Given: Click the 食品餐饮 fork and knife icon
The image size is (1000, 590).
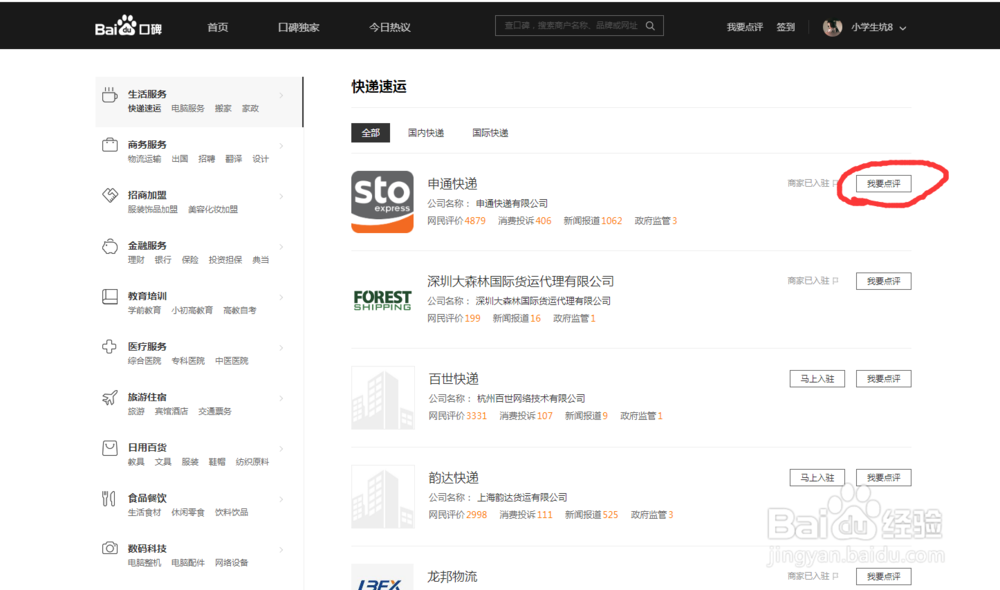Looking at the screenshot, I should click(x=108, y=498).
